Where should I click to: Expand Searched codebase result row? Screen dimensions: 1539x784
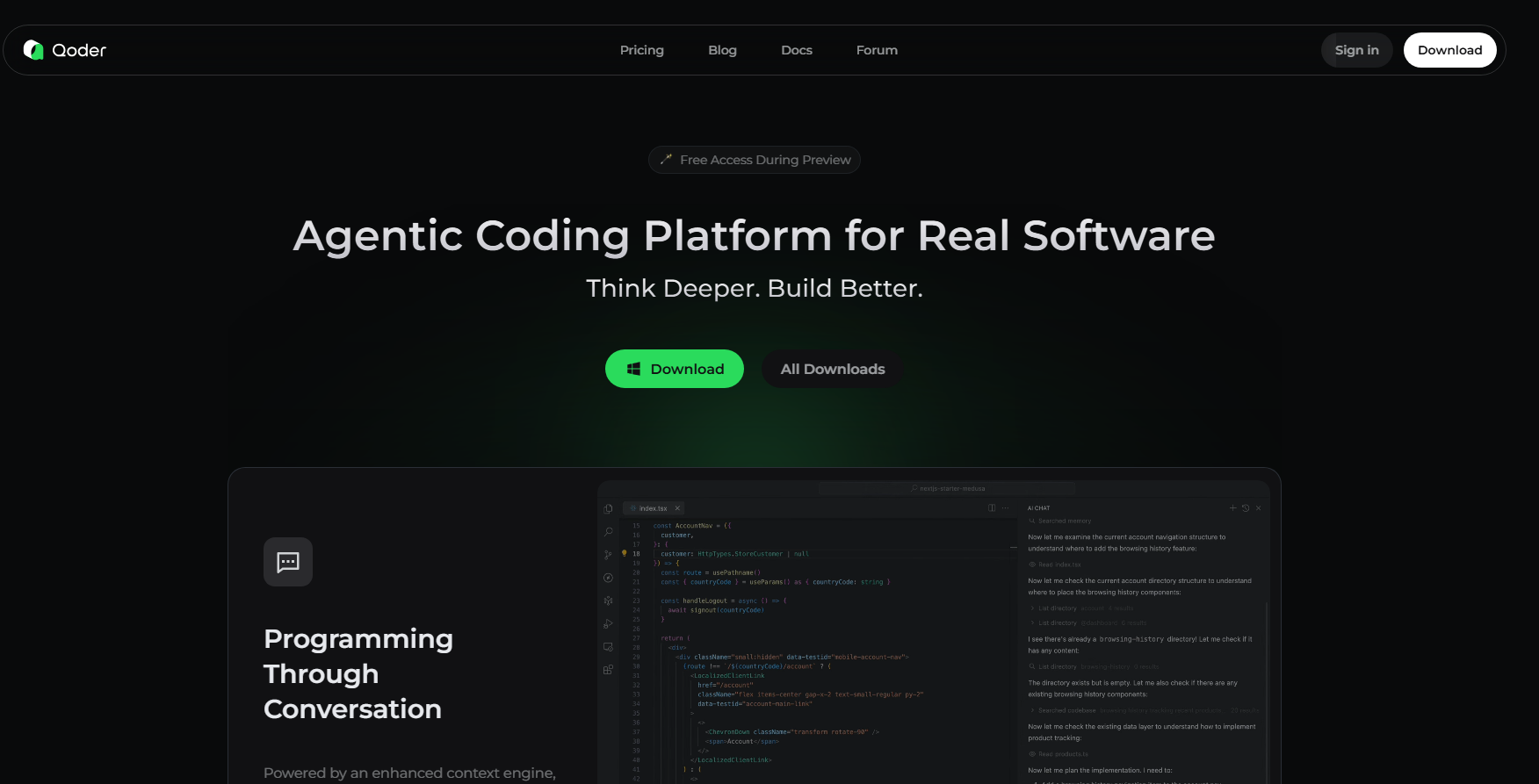[1144, 710]
